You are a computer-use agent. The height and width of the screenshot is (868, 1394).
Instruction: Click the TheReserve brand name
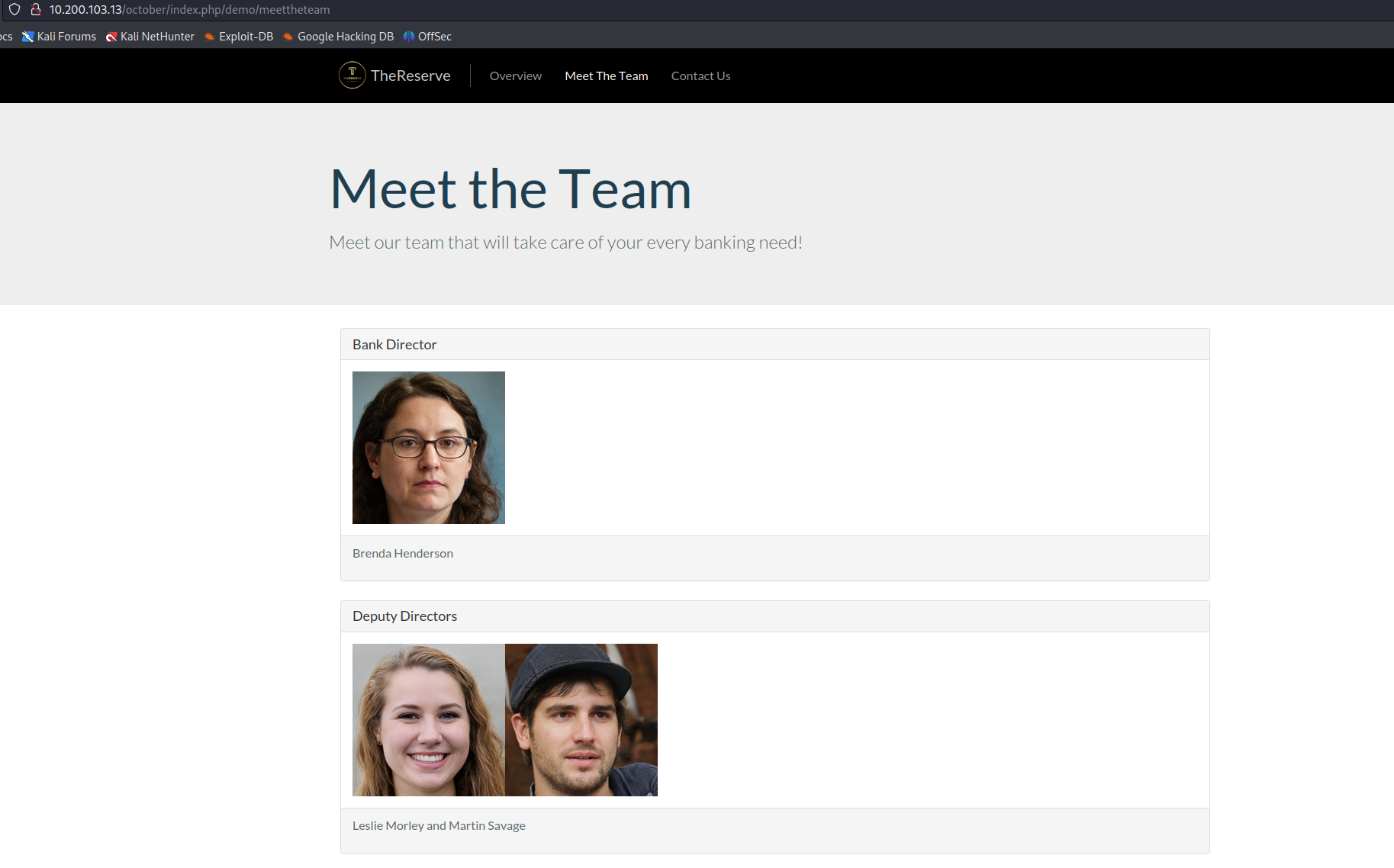click(410, 76)
